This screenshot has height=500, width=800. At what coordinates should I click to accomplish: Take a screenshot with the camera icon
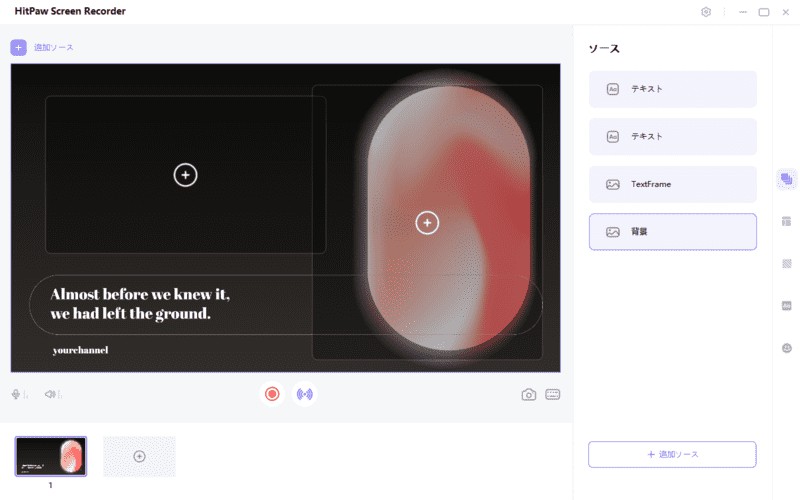pos(529,394)
